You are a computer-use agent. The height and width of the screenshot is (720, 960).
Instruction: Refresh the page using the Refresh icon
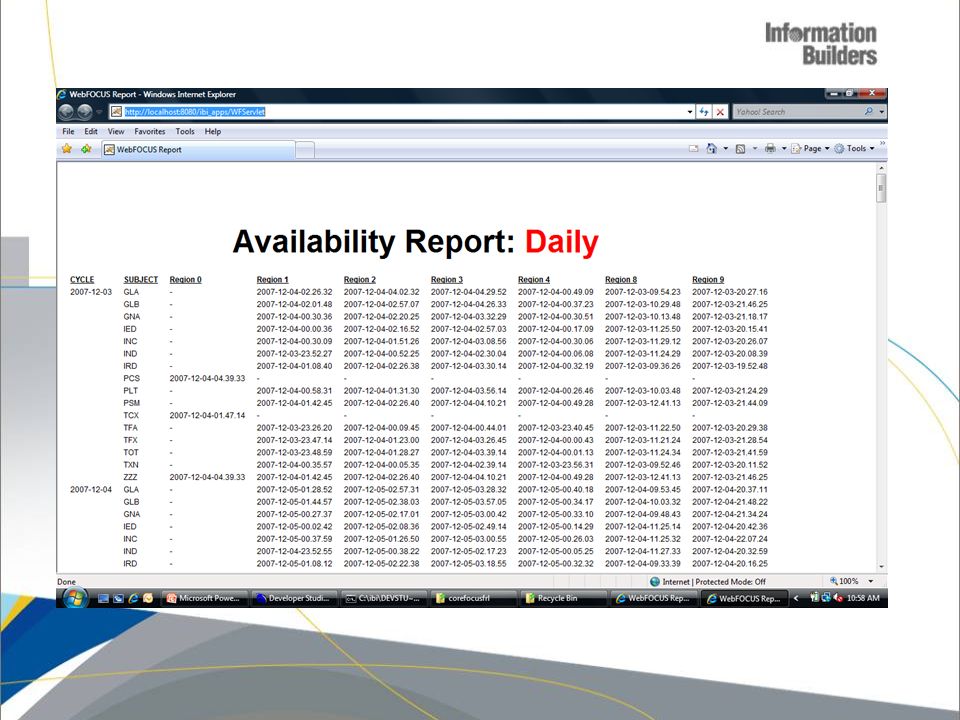(704, 112)
